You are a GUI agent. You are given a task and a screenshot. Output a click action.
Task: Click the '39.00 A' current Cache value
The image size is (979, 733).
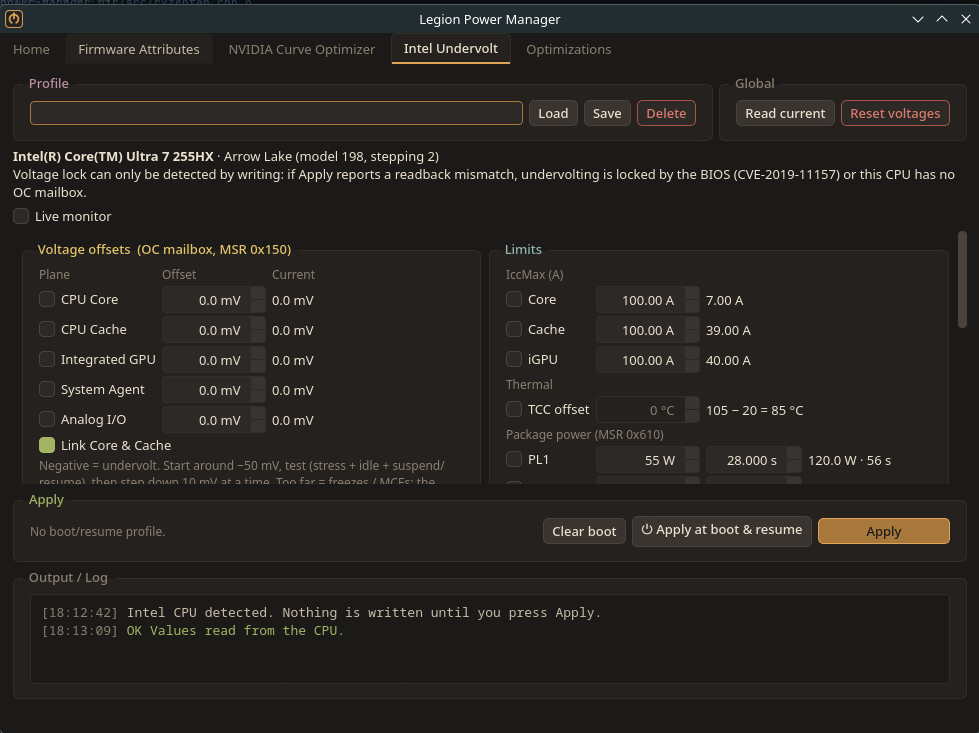(728, 330)
